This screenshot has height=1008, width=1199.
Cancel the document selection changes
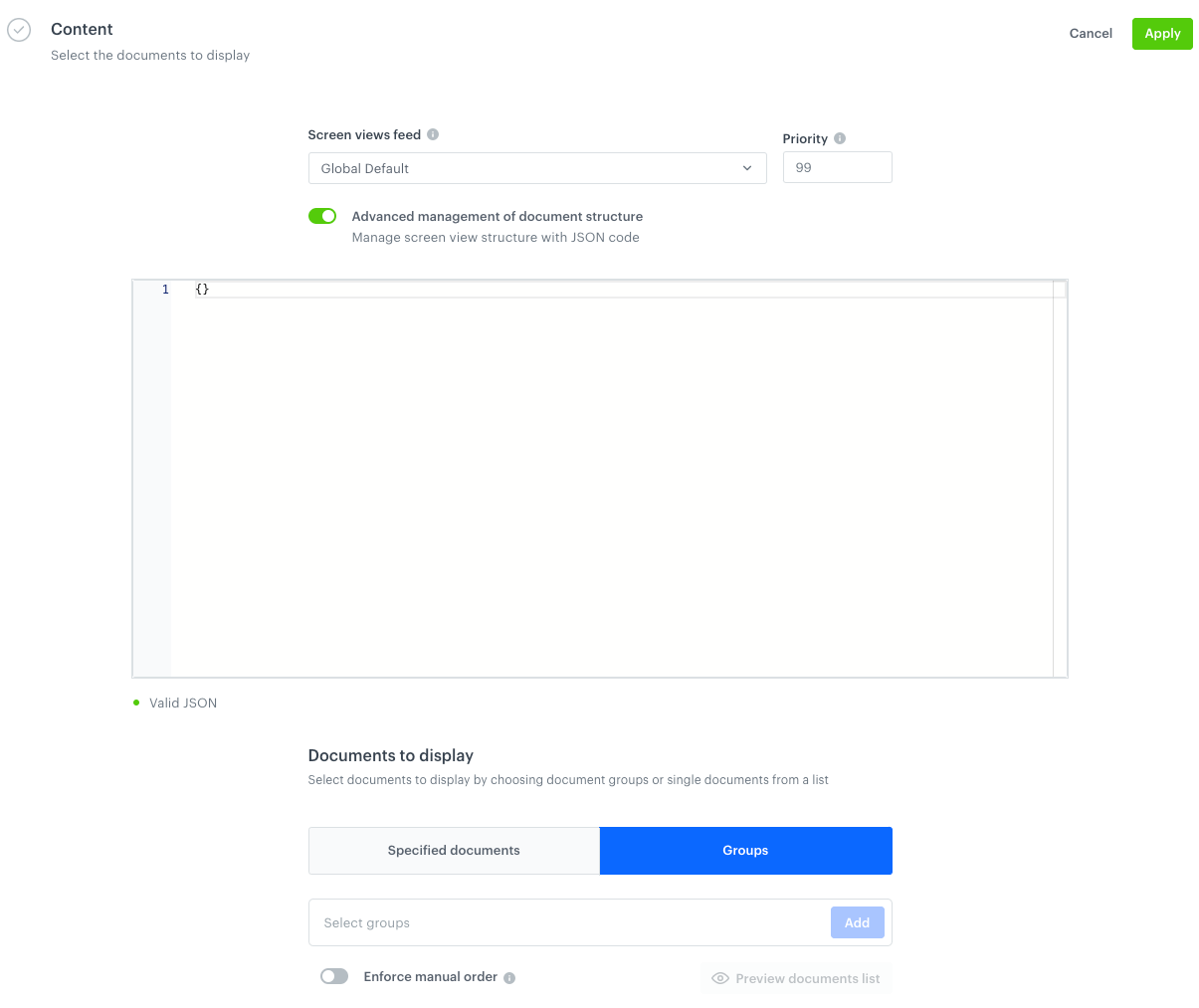1090,33
